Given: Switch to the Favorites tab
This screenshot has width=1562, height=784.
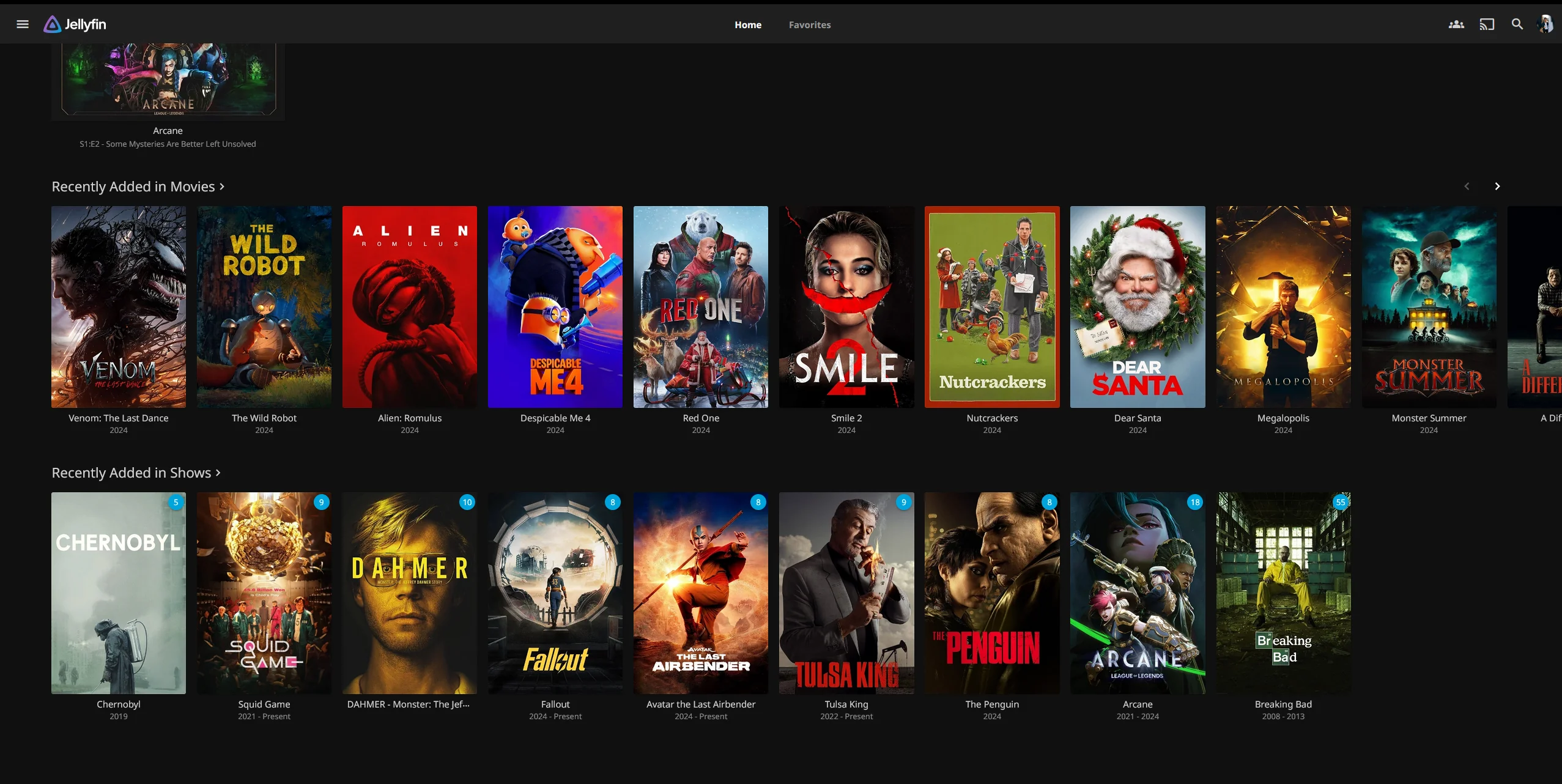Looking at the screenshot, I should [810, 25].
